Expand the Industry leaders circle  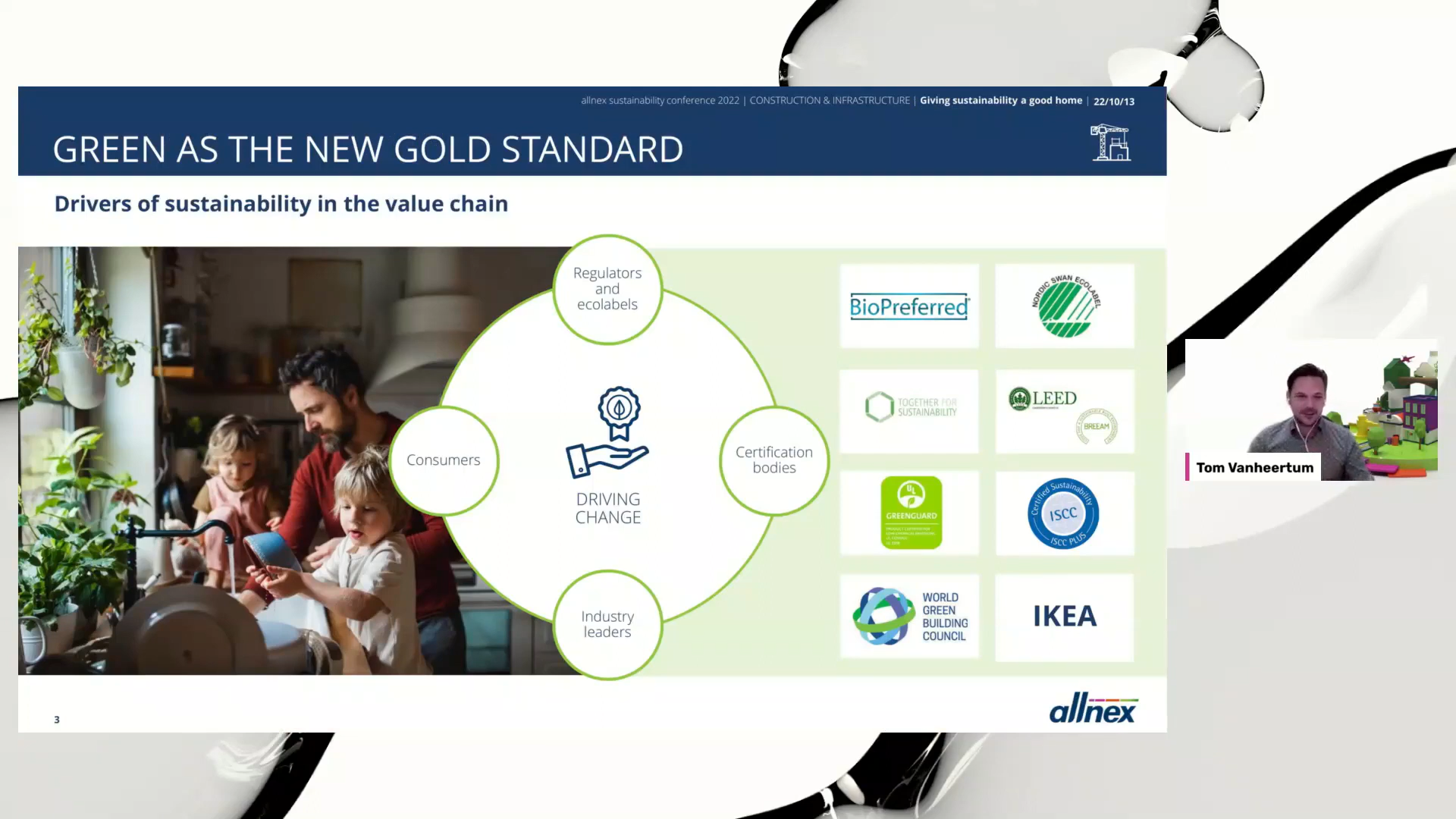pyautogui.click(x=607, y=624)
